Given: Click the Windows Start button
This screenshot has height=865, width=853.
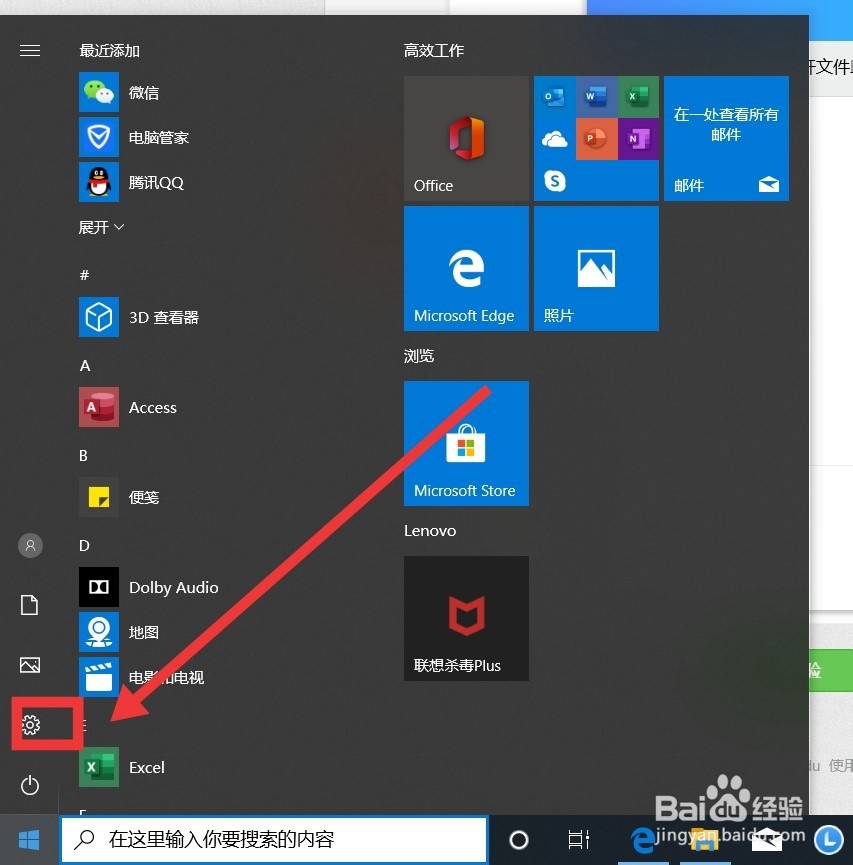Looking at the screenshot, I should [x=29, y=840].
